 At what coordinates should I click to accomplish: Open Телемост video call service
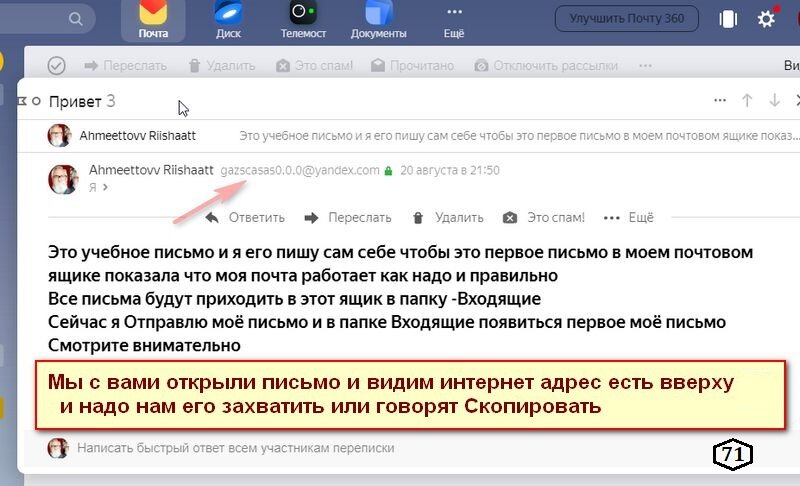click(303, 20)
